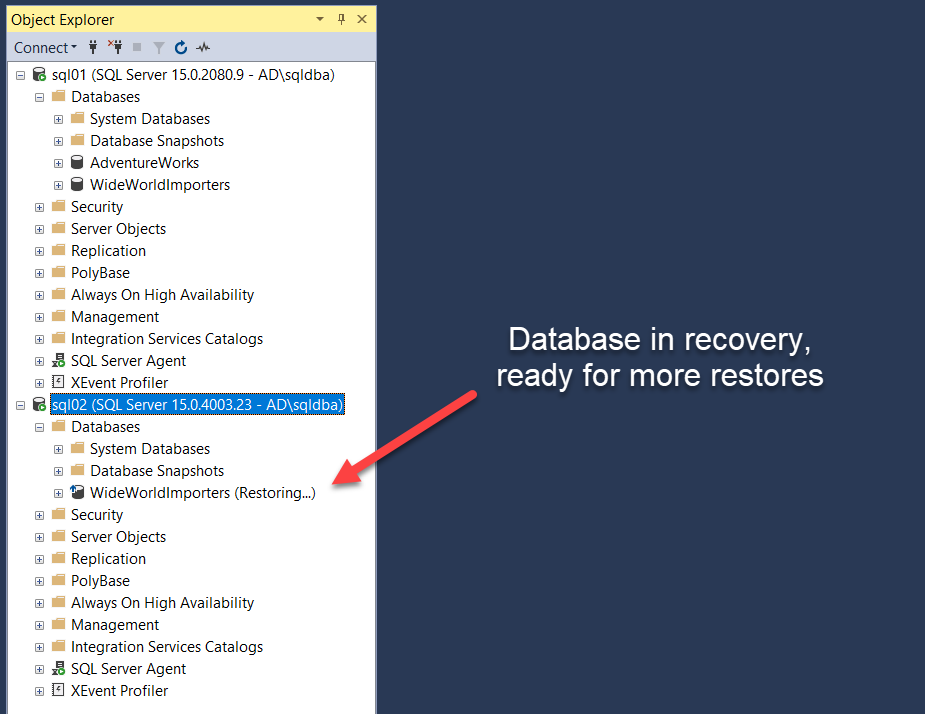Click the Stop square toolbar icon
The width and height of the screenshot is (925, 714).
tap(137, 47)
